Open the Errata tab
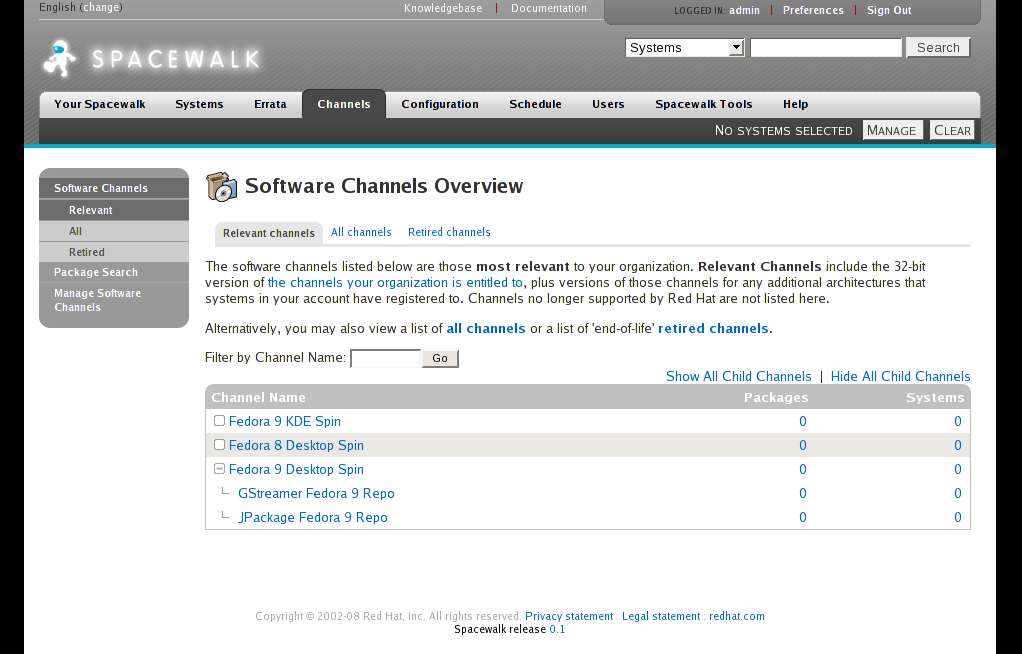Viewport: 1022px width, 654px height. click(270, 104)
